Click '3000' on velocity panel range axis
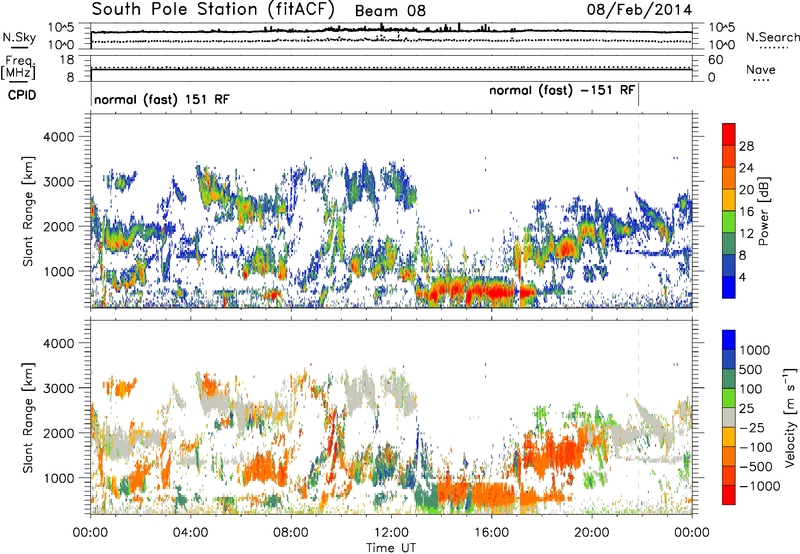Screen dimensions: 800x554 coord(58,388)
